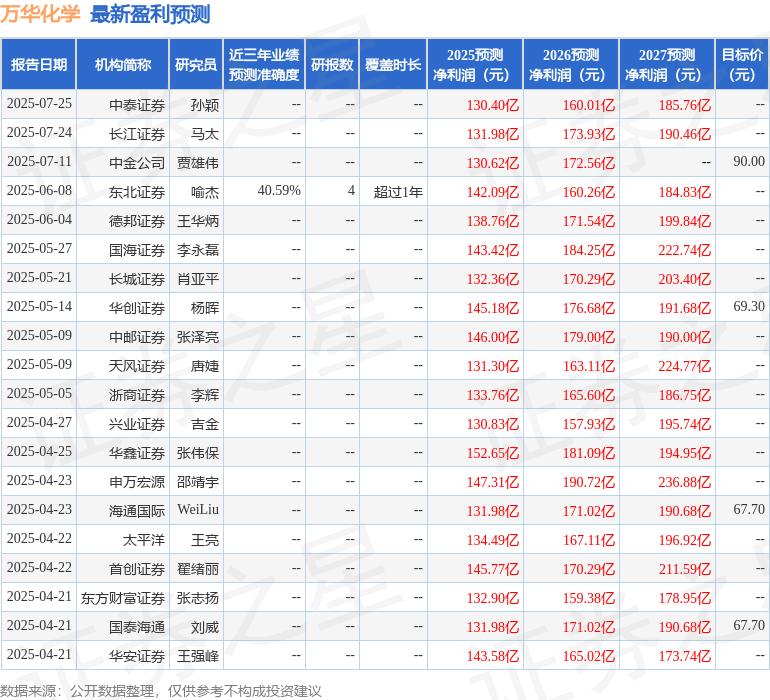The height and width of the screenshot is (700, 770).
Task: Click the 最新盈利预测 heading
Action: click(x=150, y=14)
